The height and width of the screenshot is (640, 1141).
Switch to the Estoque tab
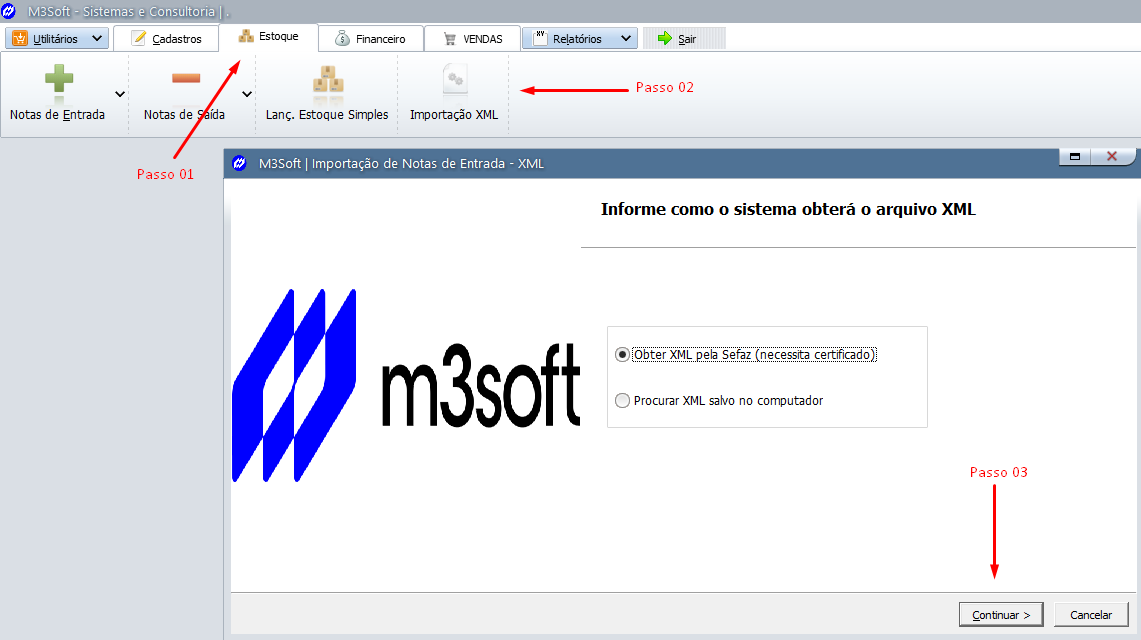[269, 36]
